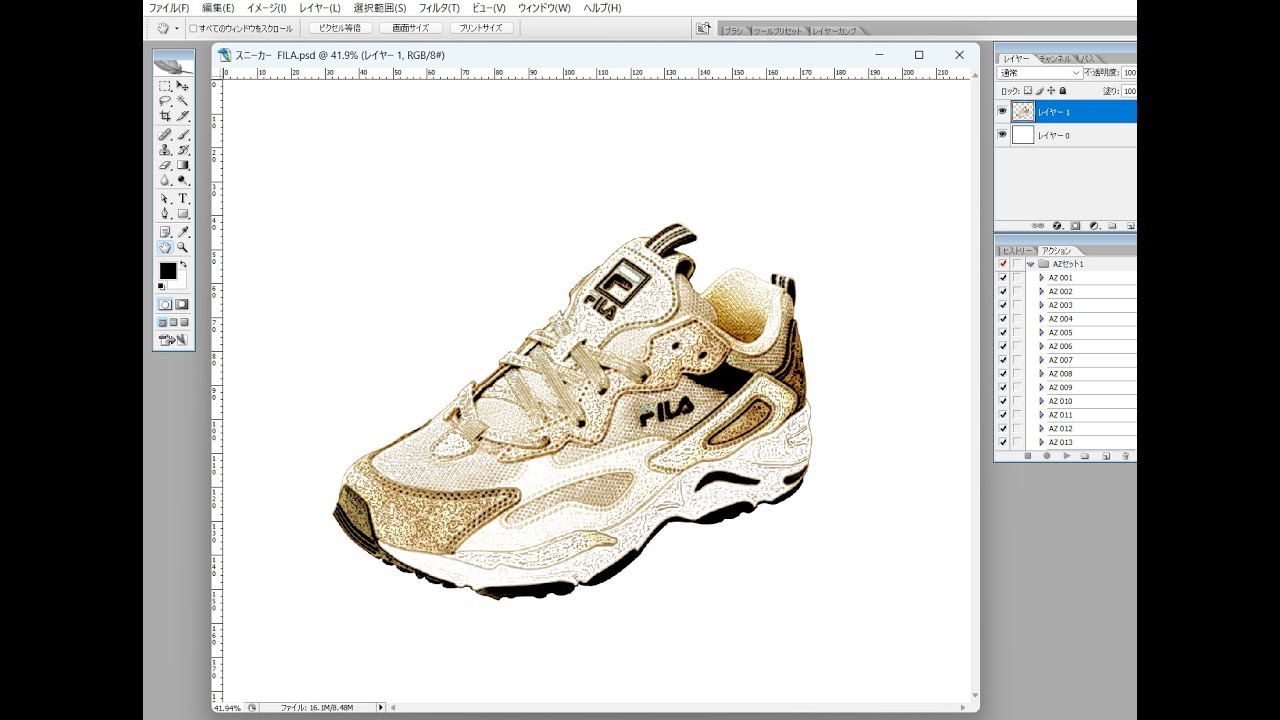Select the Dodge tool
Viewport: 1280px width, 720px height.
coord(183,180)
